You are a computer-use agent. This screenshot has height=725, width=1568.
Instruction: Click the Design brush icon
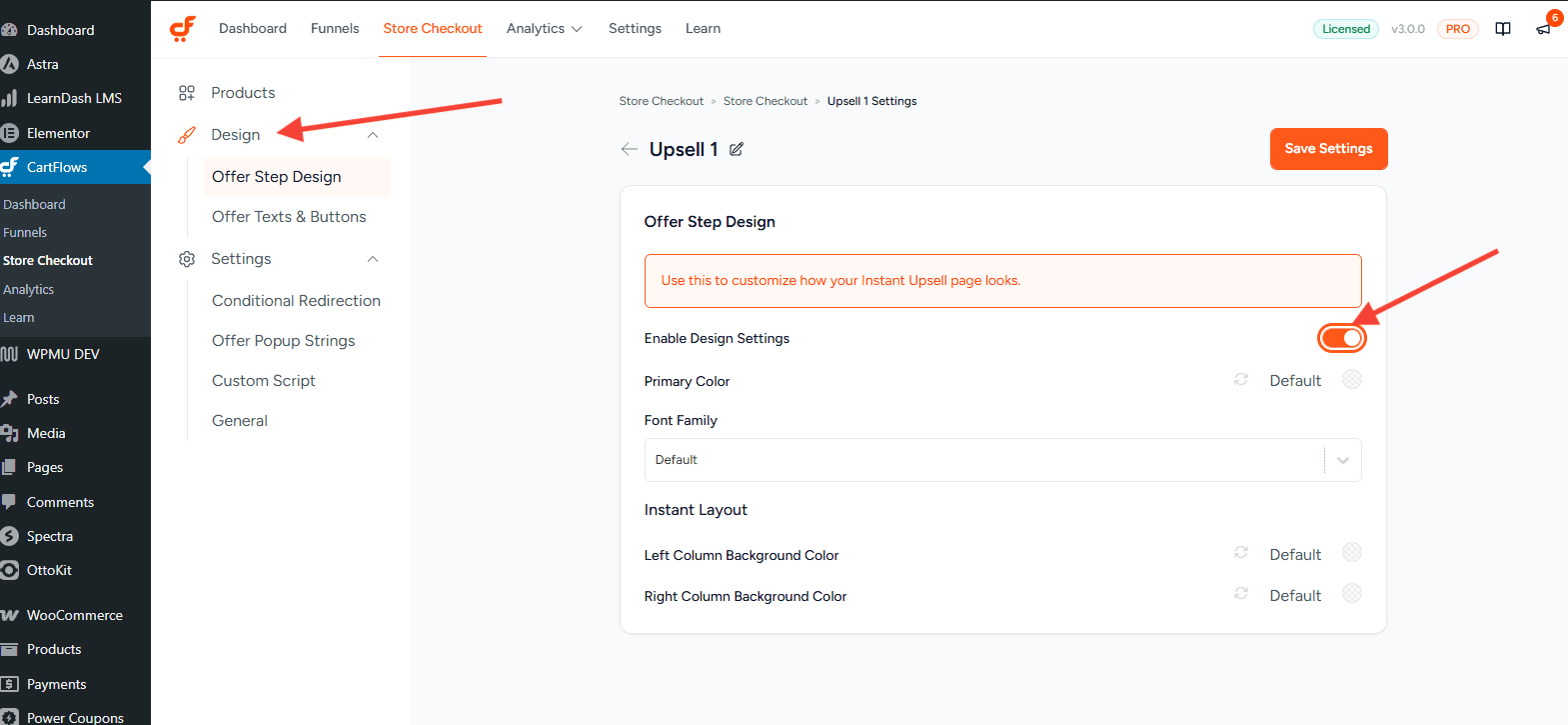coord(187,135)
